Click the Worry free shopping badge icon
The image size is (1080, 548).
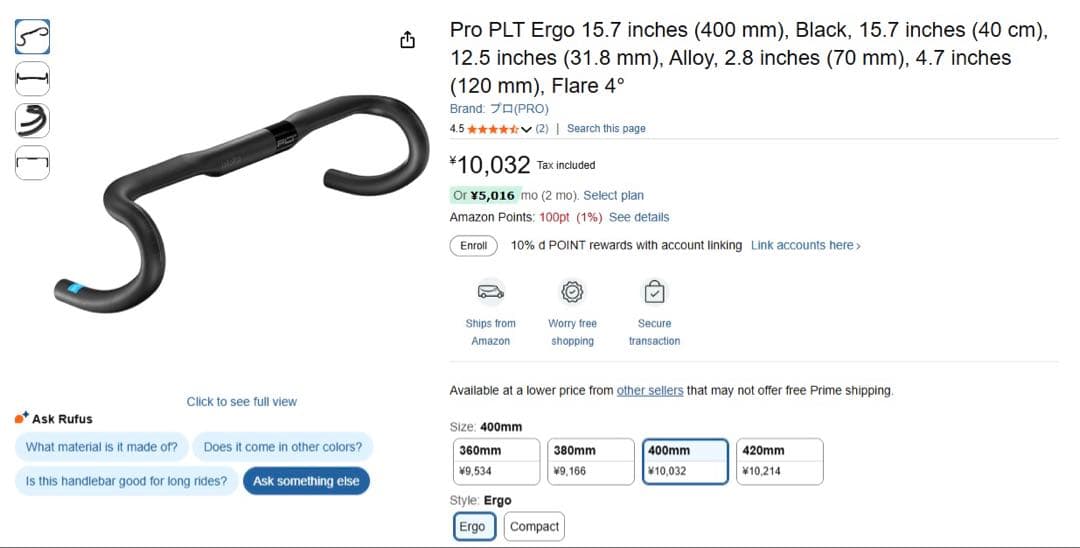572,292
